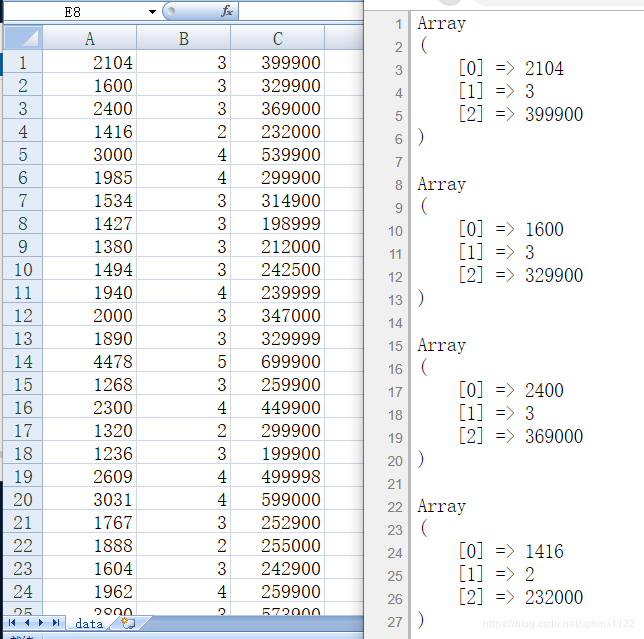Click cell A23 containing 1604
The width and height of the screenshot is (644, 639).
pos(90,568)
